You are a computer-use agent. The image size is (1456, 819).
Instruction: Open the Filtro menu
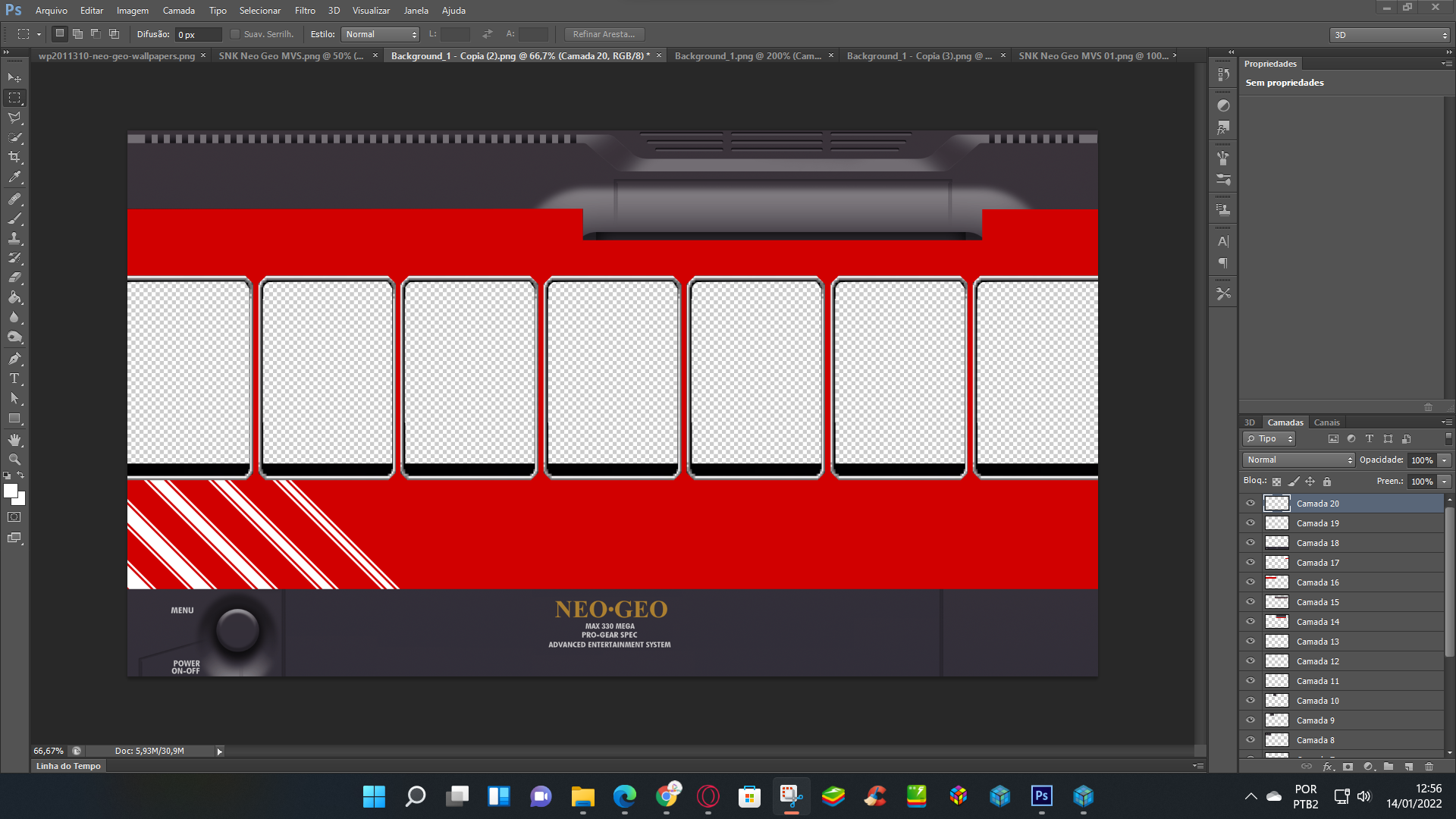click(x=305, y=11)
